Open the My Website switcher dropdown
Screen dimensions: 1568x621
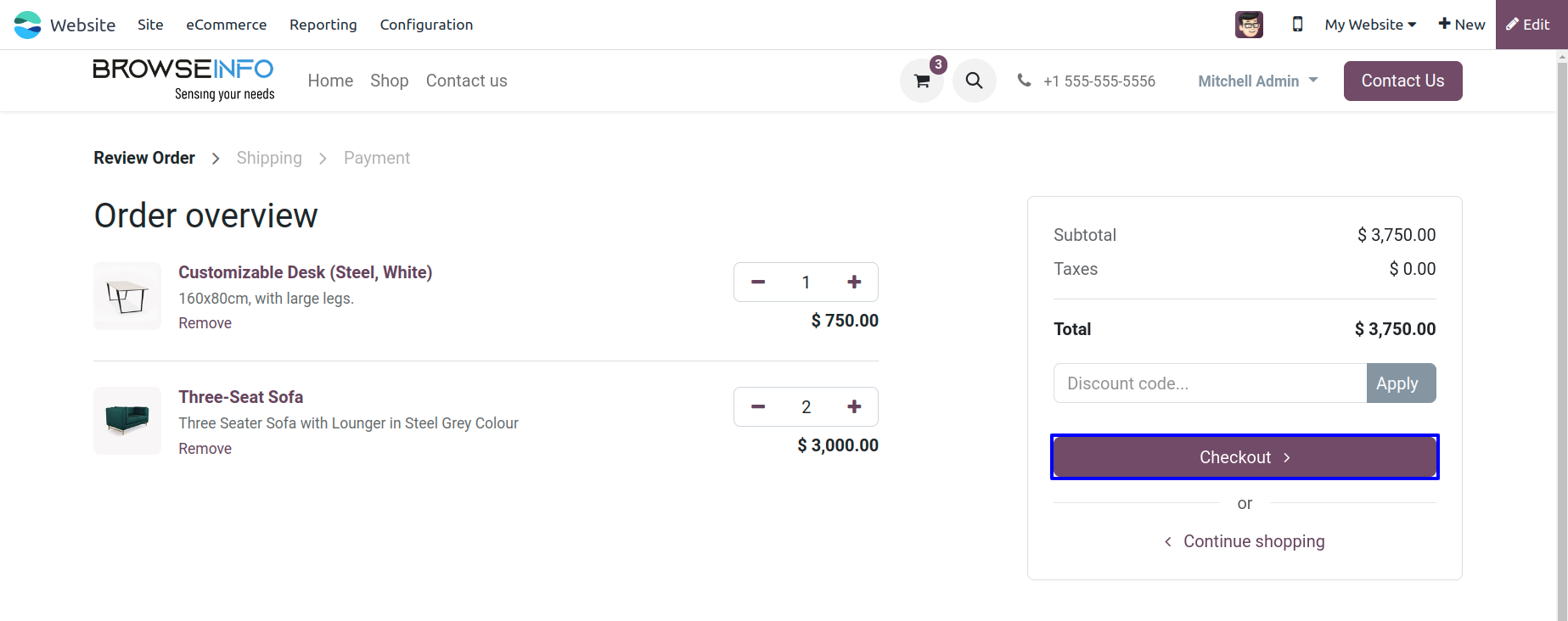(x=1370, y=25)
